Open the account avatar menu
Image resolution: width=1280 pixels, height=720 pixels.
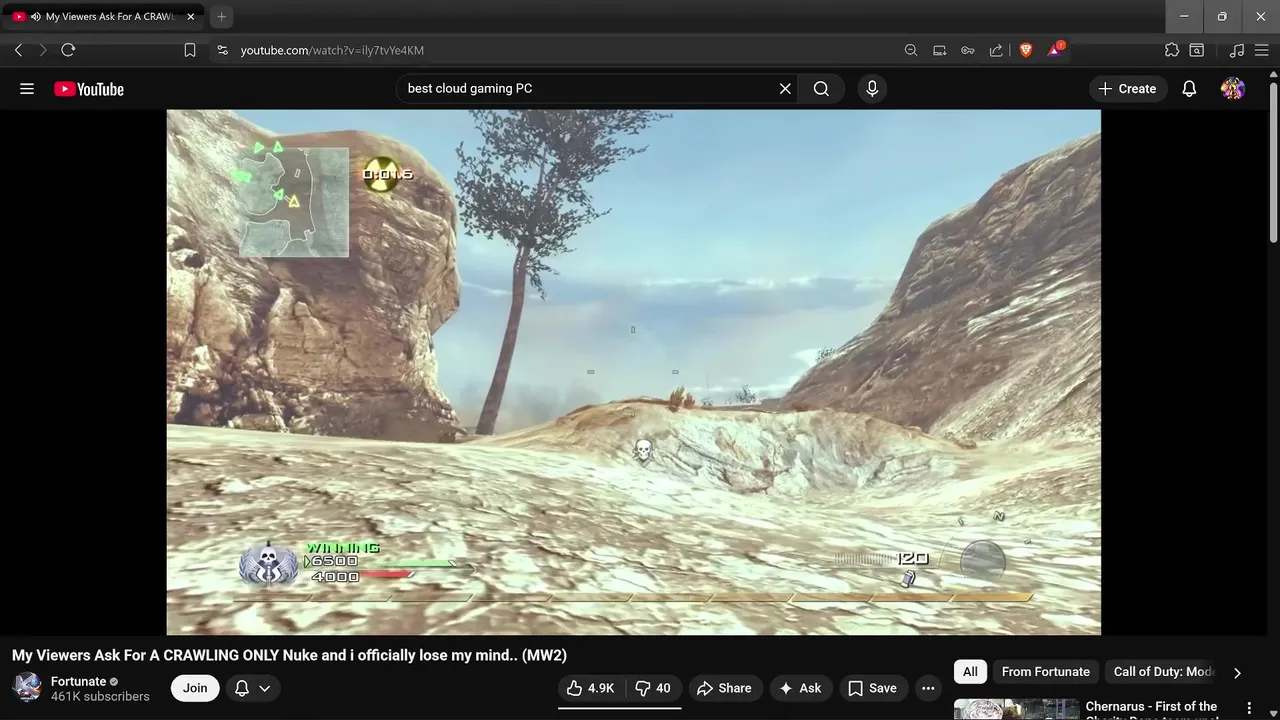pos(1233,89)
